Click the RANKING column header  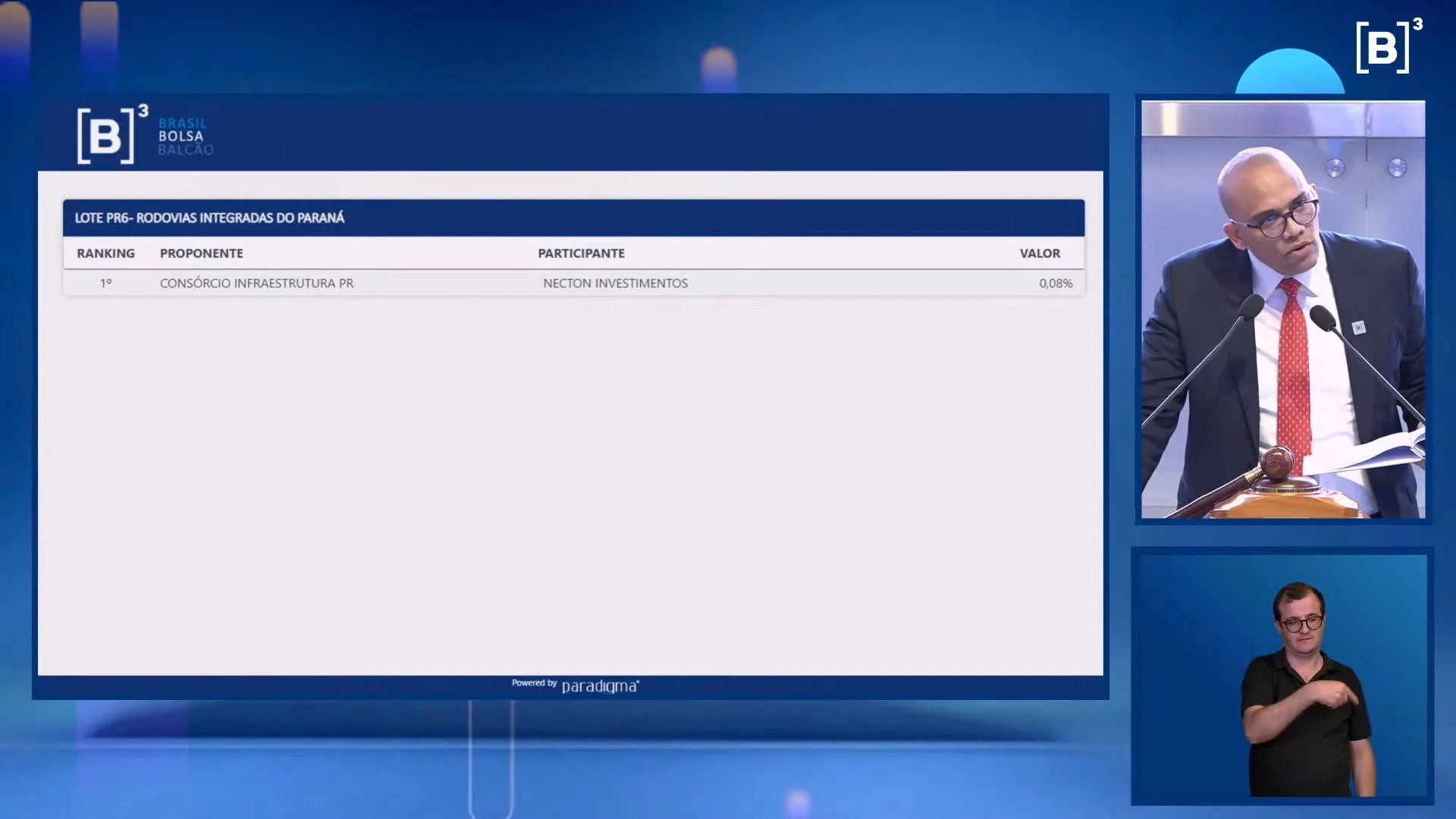pos(105,253)
